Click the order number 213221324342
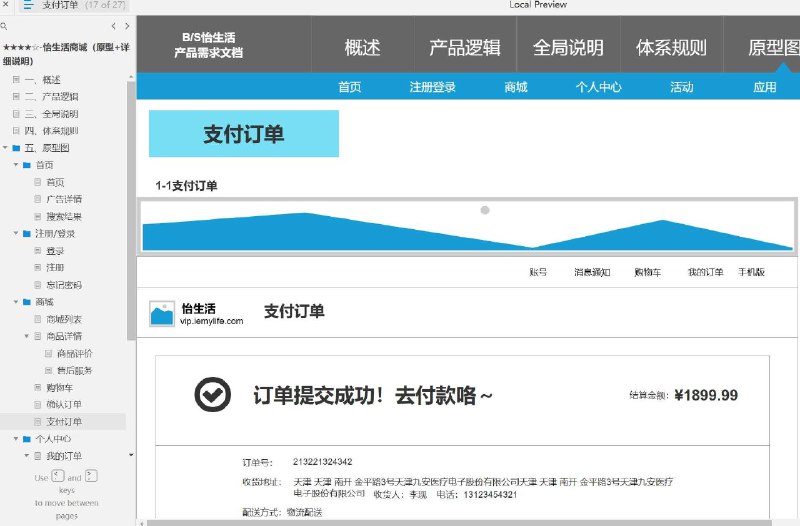 322,462
